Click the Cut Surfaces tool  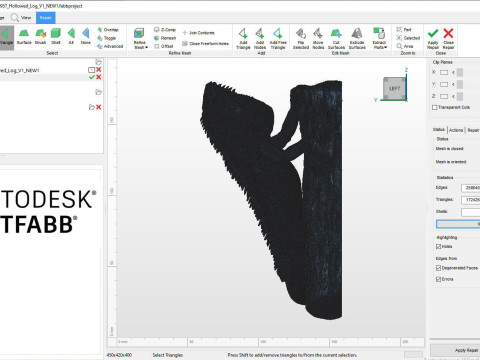[336, 39]
